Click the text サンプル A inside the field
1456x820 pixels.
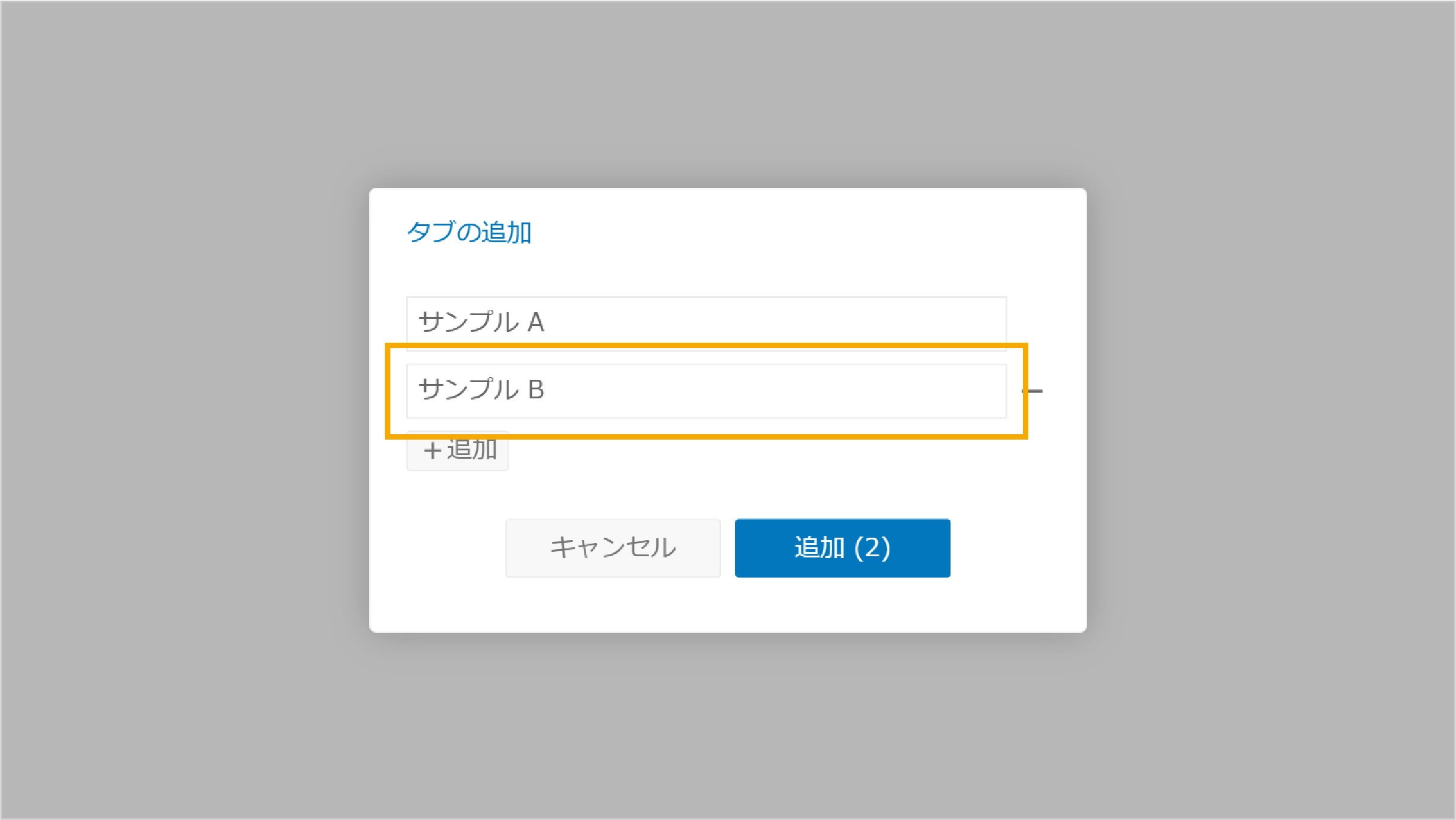(482, 322)
